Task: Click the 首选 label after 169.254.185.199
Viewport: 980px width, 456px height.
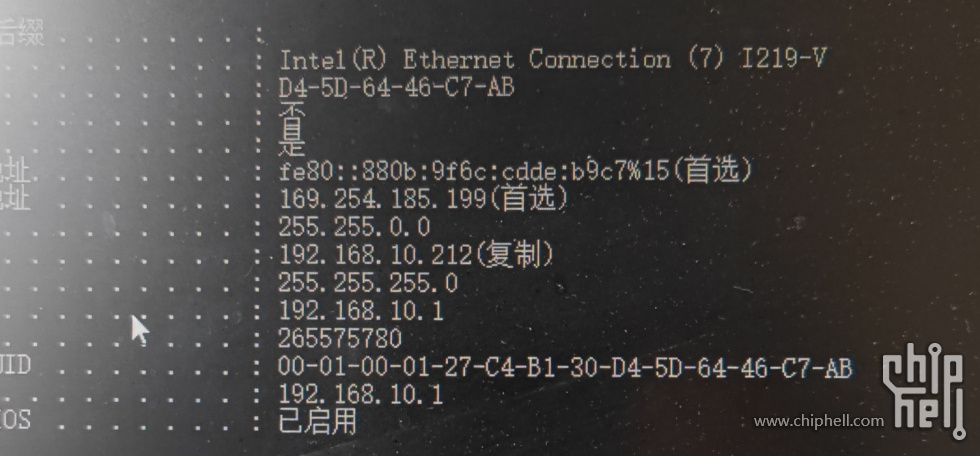Action: click(529, 199)
